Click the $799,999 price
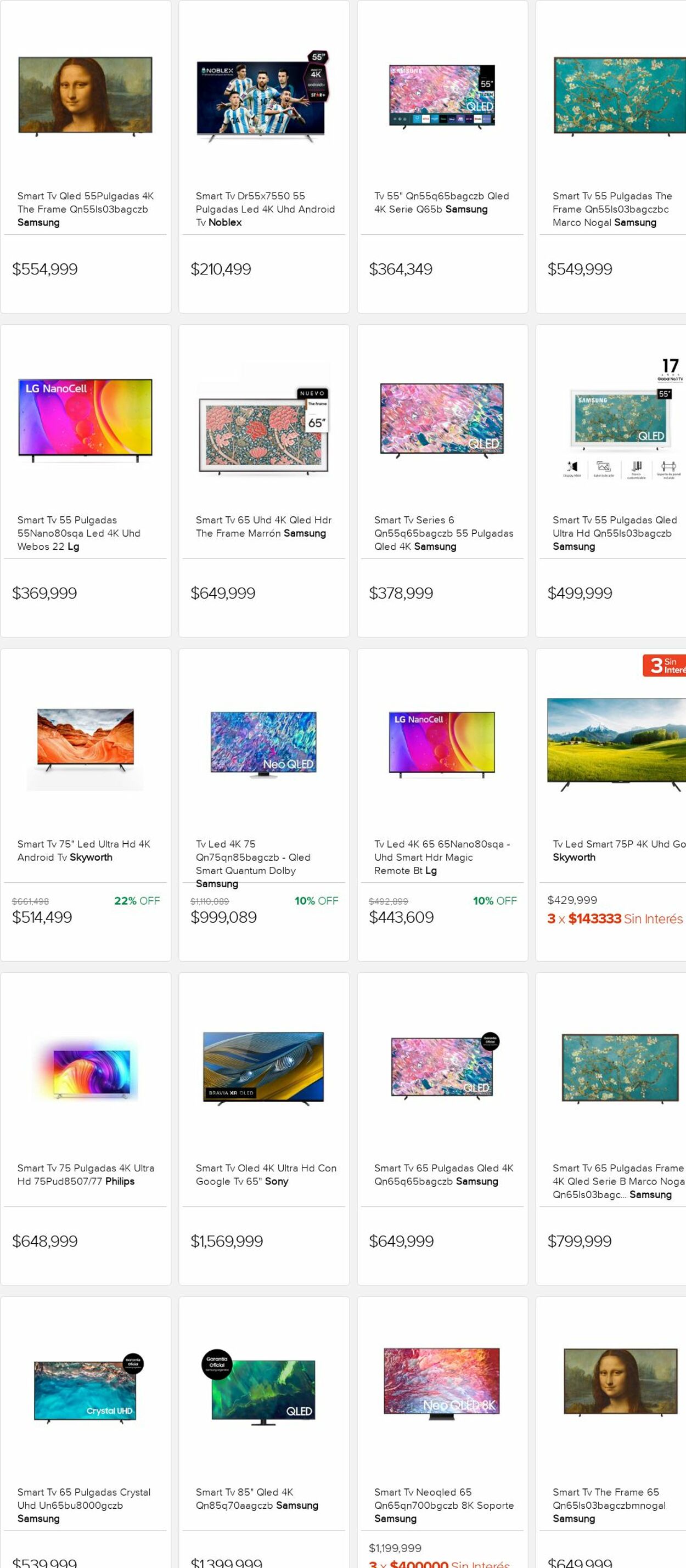This screenshot has height=1568, width=686. 580,1241
